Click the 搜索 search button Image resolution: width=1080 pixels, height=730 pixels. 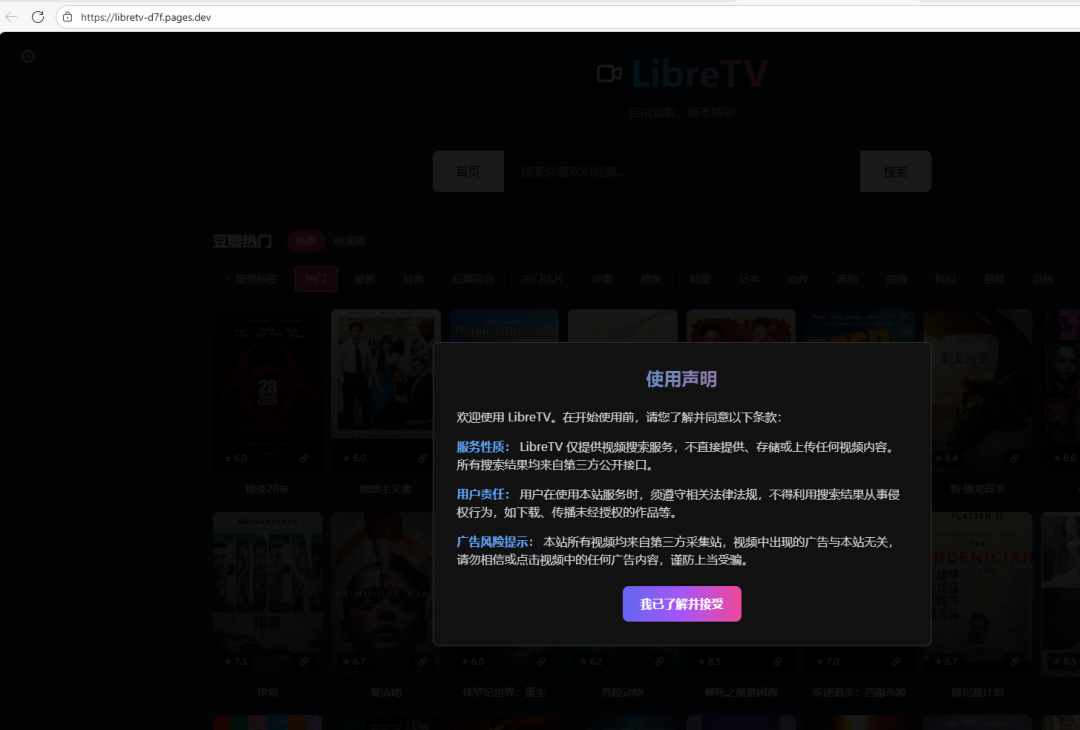(x=894, y=171)
